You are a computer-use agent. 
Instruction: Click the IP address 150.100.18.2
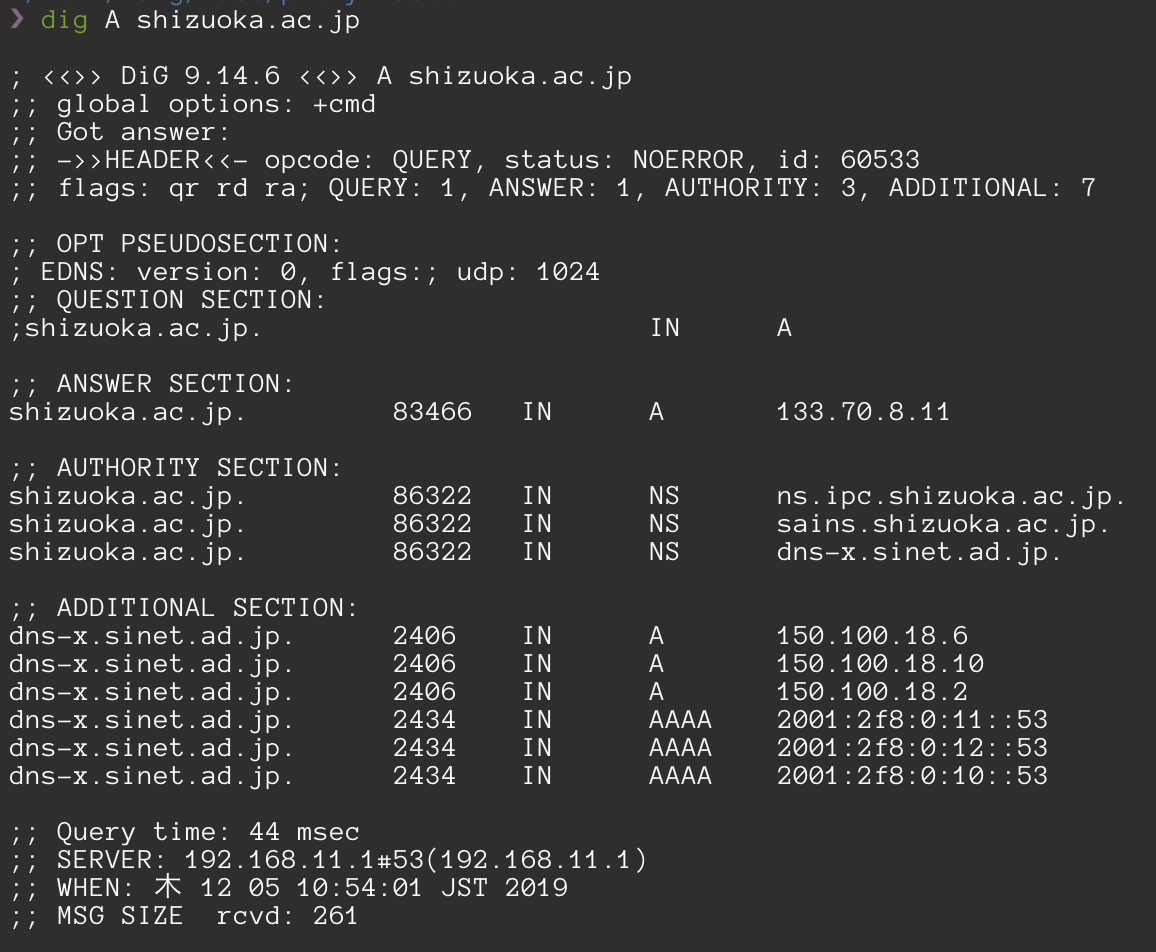click(872, 692)
